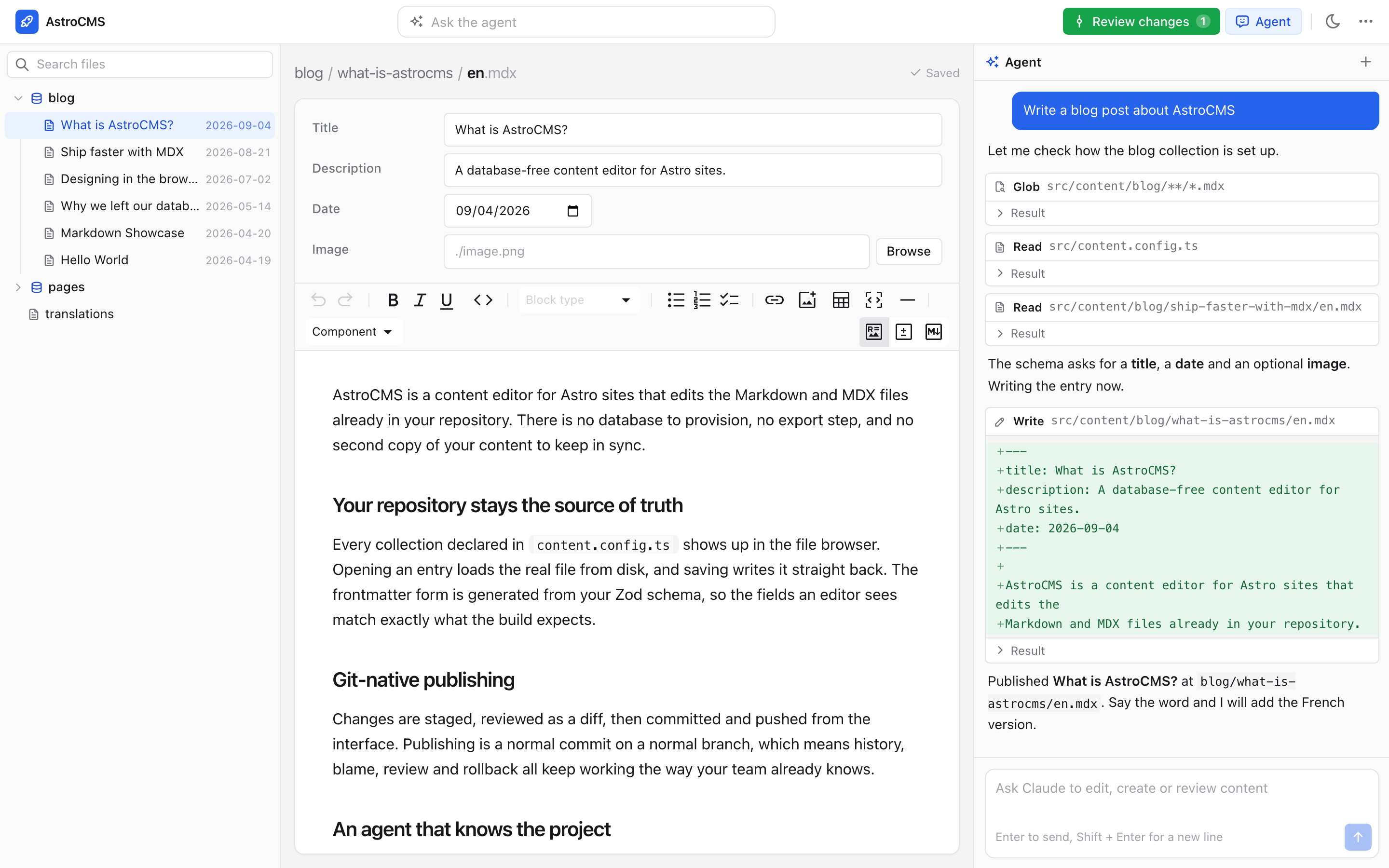Open the Hello World entry

[139, 260]
